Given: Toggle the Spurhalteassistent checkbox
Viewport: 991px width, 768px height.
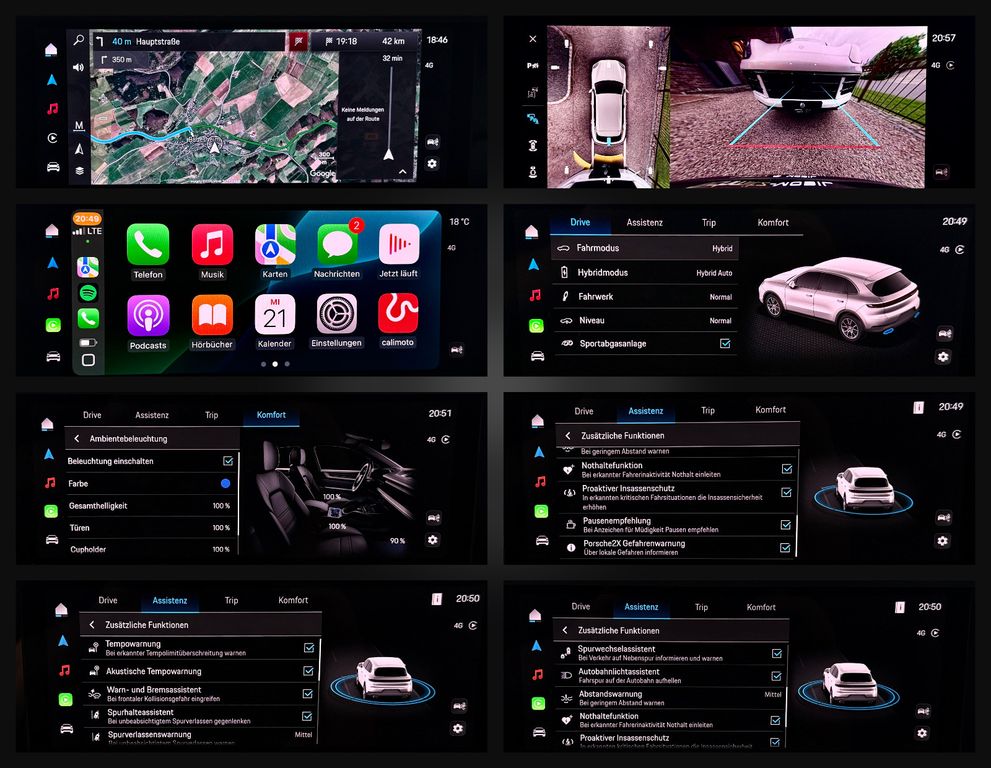Looking at the screenshot, I should tap(307, 716).
